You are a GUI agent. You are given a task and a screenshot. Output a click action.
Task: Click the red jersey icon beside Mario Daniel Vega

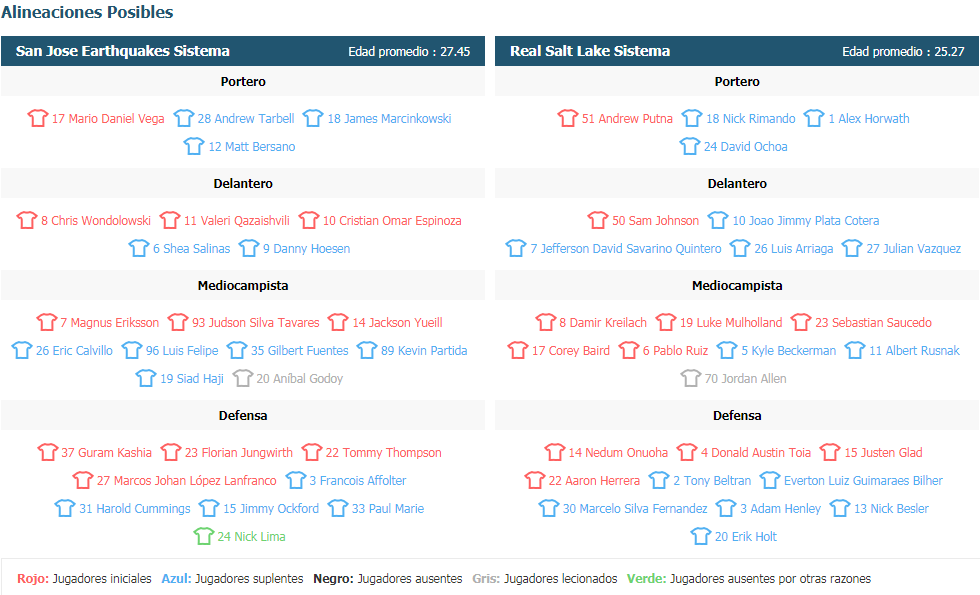click(38, 118)
